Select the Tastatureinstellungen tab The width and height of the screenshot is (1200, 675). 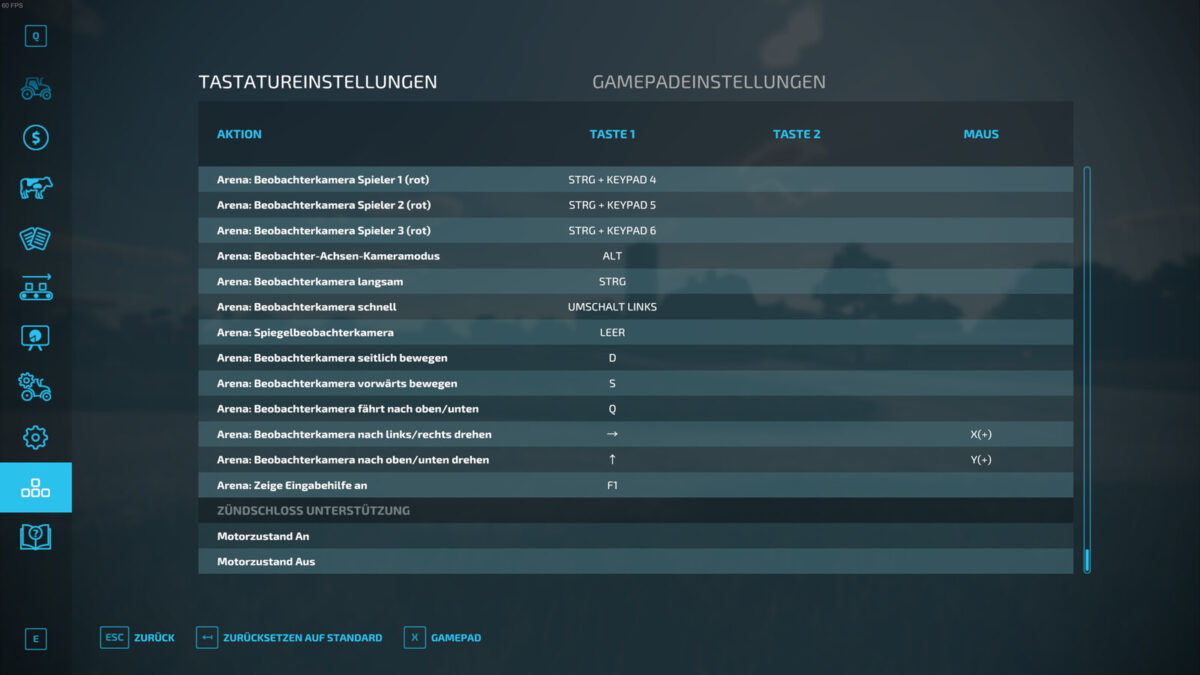coord(318,82)
